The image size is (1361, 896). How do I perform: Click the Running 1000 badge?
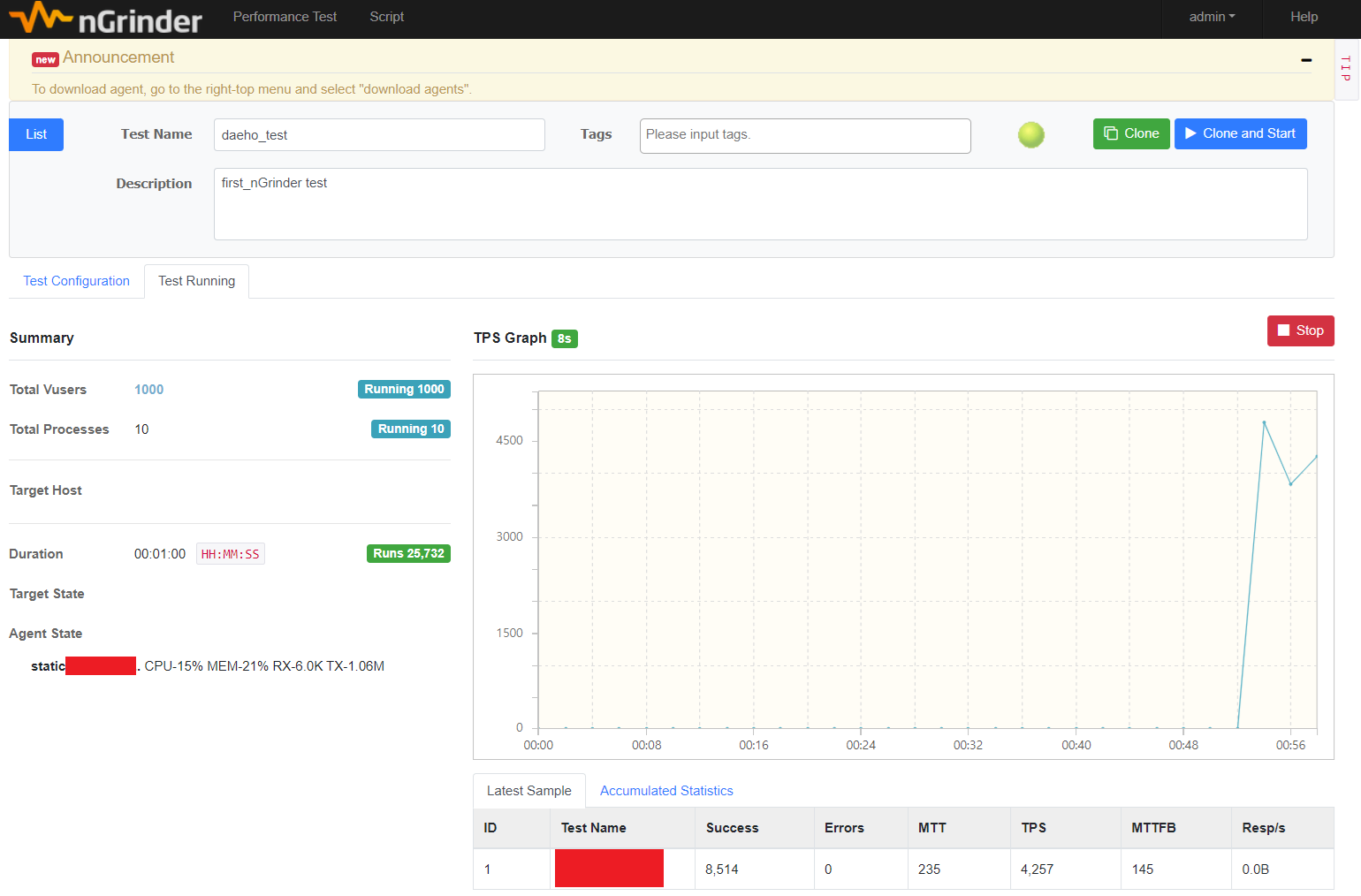404,390
